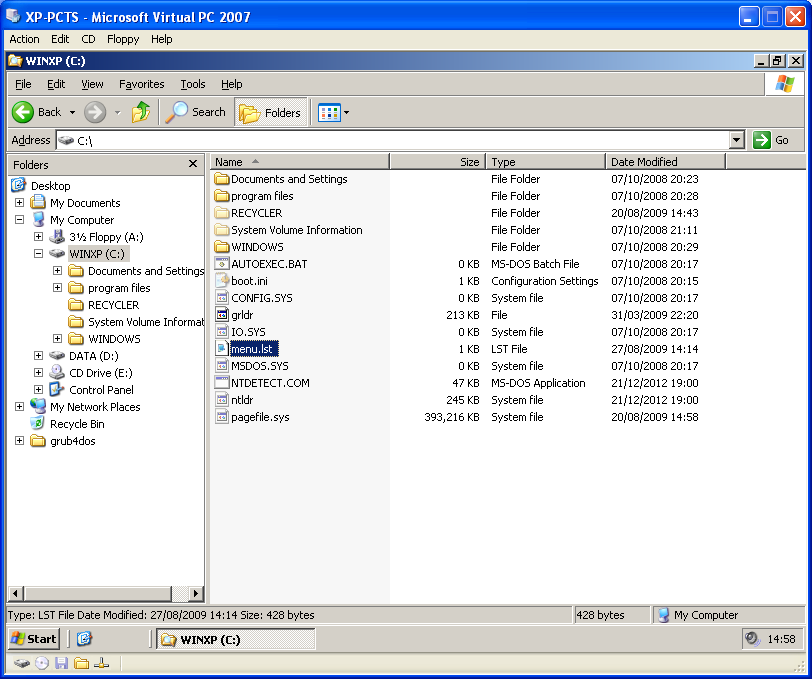The width and height of the screenshot is (812, 679).
Task: Select the ntldr file icon
Action: (x=222, y=400)
